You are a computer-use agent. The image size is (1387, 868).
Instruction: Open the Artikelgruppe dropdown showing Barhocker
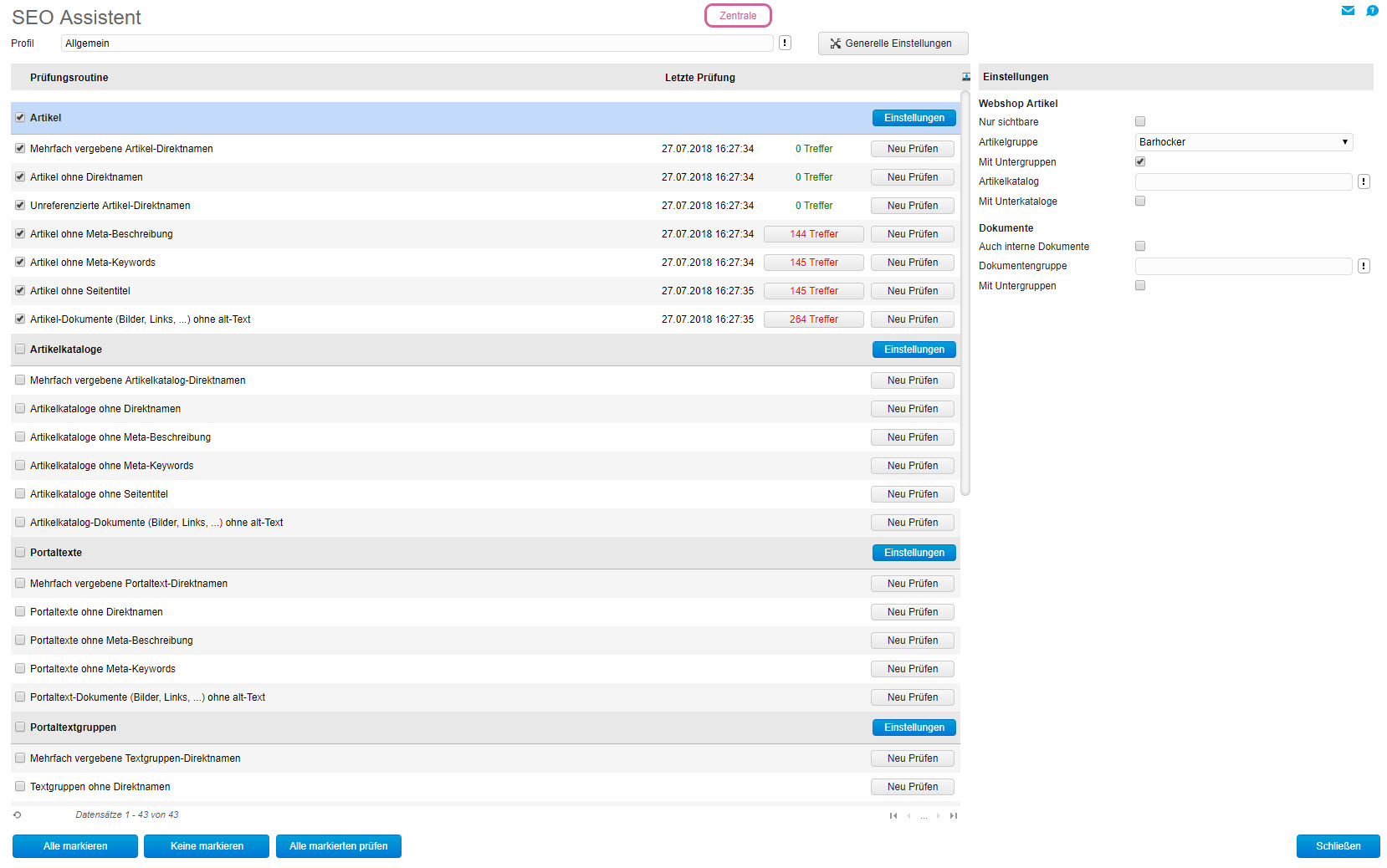tap(1243, 142)
